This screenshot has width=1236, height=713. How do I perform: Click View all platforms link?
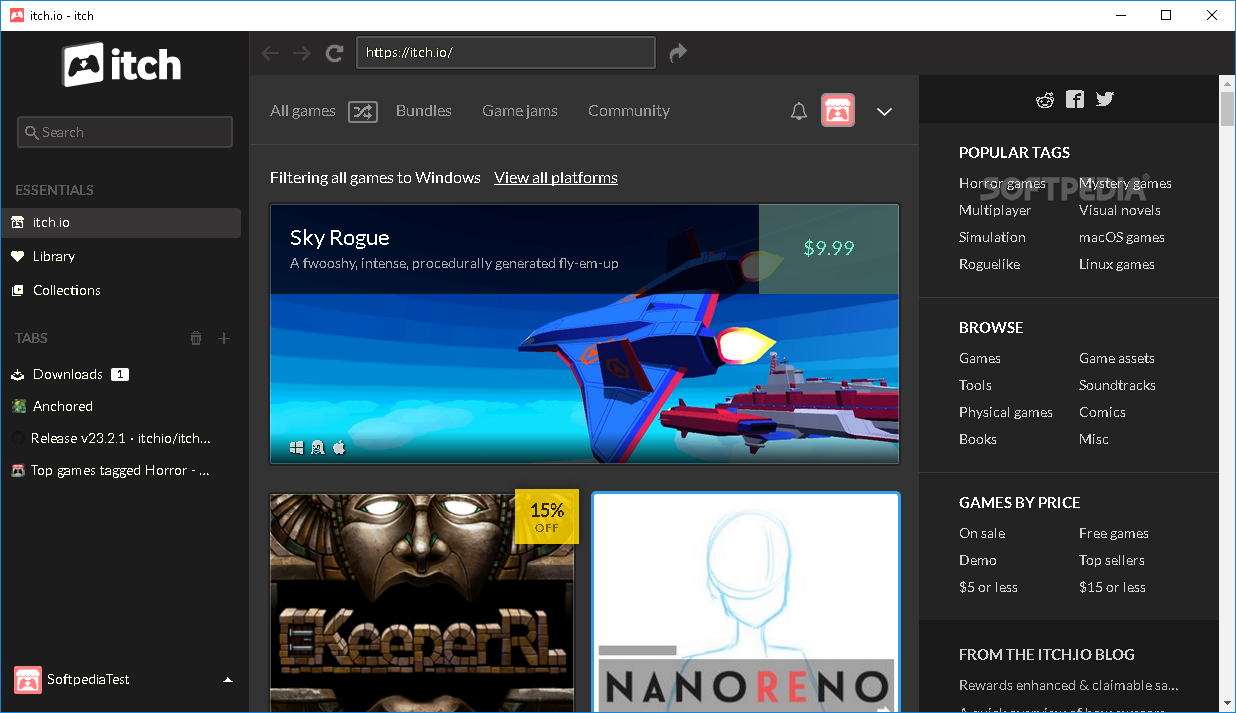(556, 178)
